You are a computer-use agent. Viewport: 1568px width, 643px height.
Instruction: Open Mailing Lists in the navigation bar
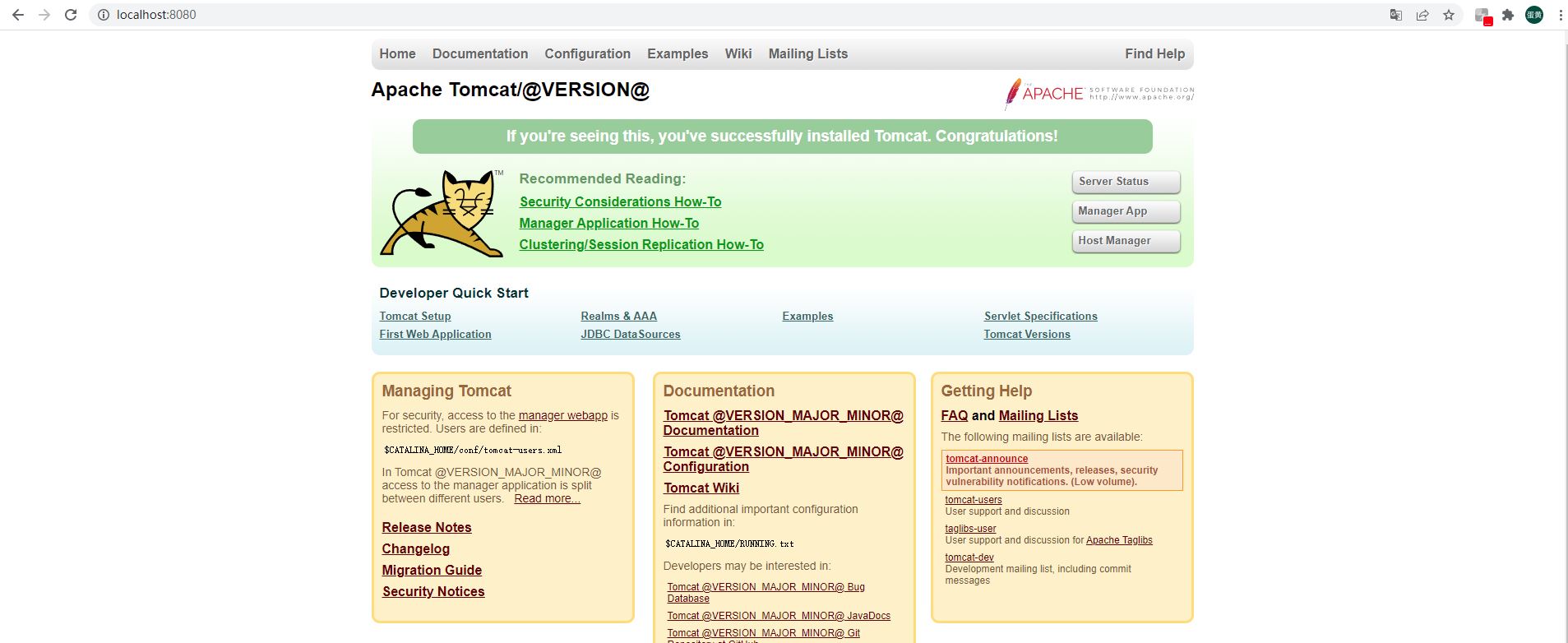pyautogui.click(x=808, y=53)
